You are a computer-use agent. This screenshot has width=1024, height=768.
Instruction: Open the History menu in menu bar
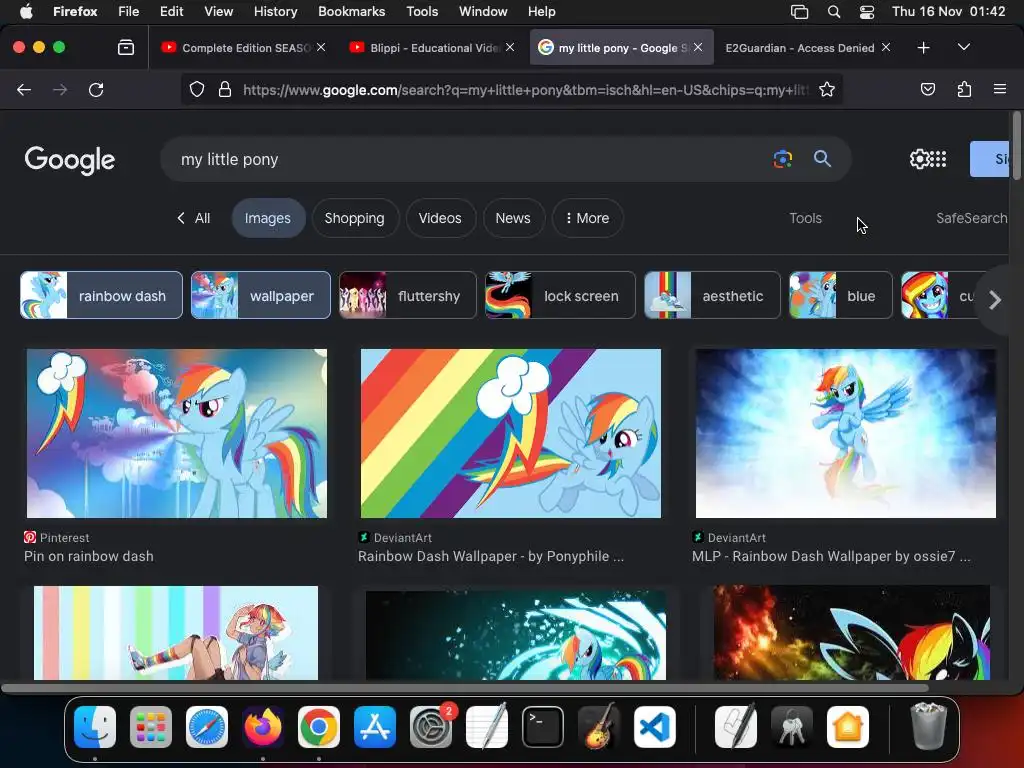click(276, 12)
